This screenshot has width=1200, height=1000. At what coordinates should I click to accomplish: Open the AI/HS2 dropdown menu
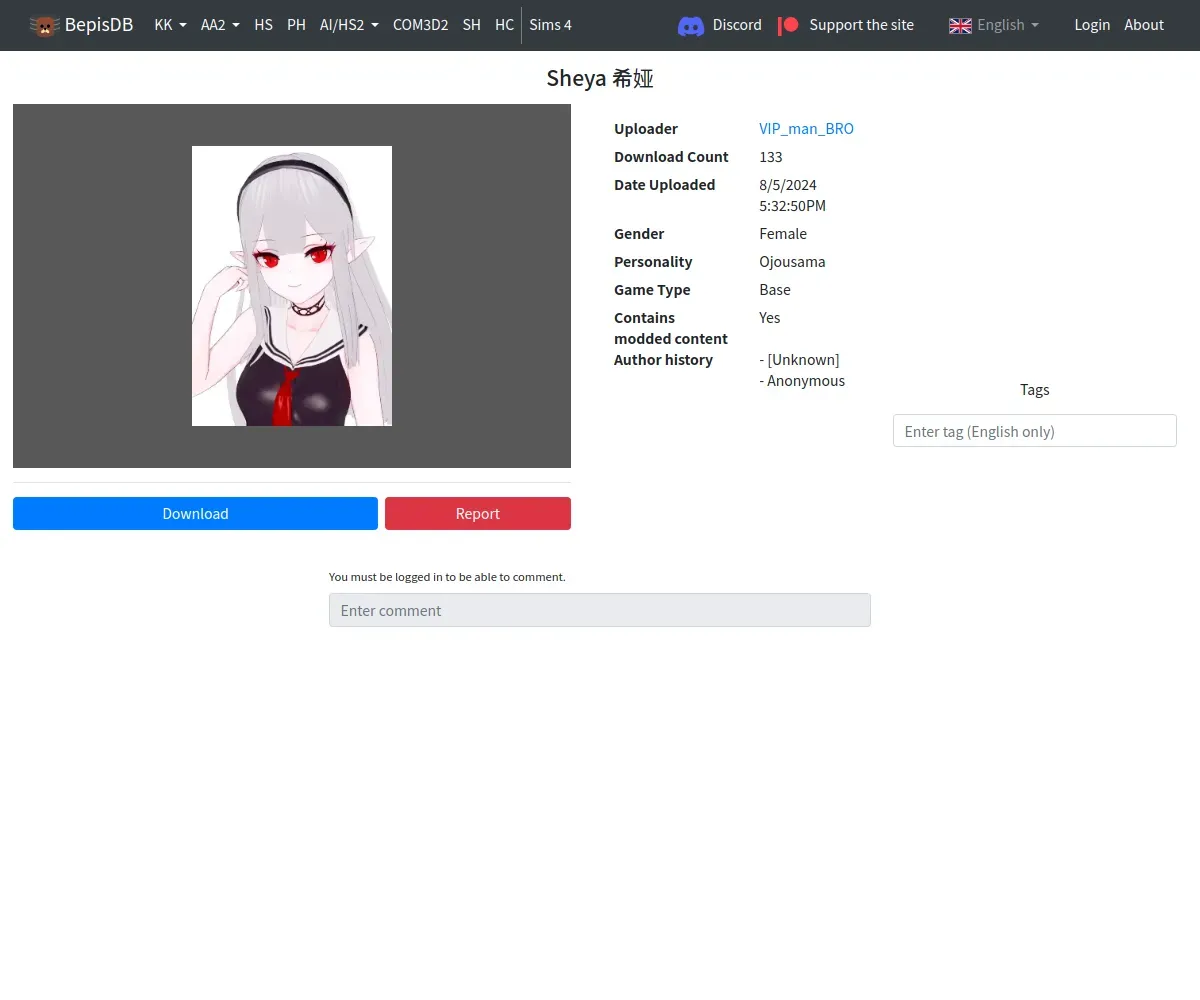point(349,25)
